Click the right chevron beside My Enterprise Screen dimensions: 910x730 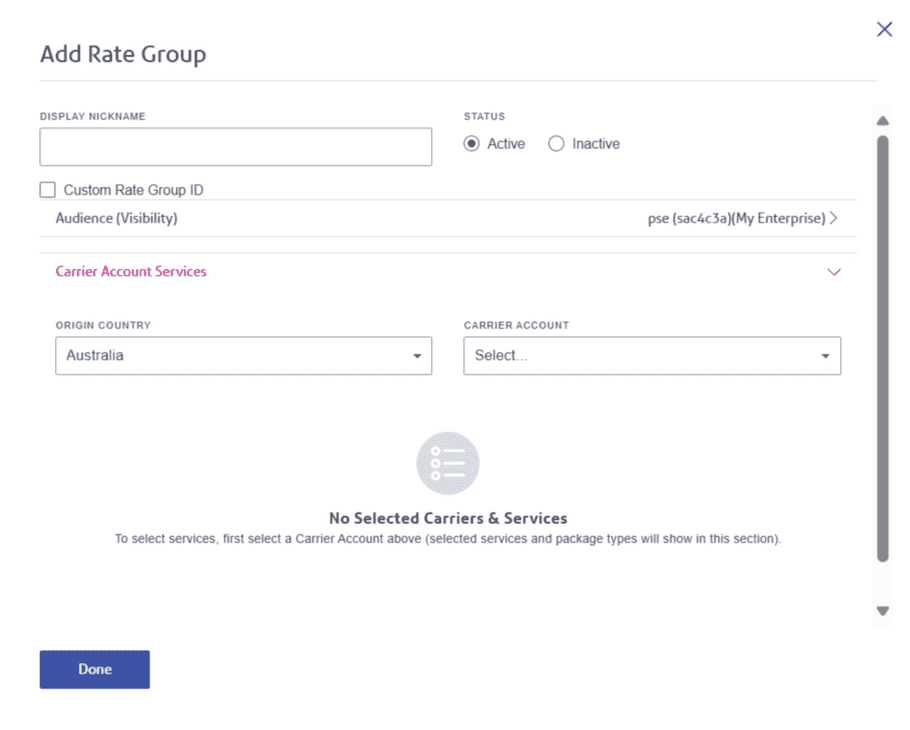point(834,218)
